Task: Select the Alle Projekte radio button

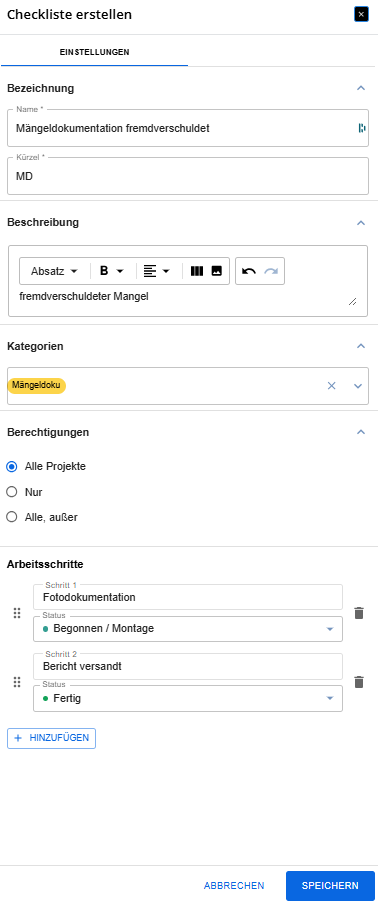Action: [x=12, y=467]
